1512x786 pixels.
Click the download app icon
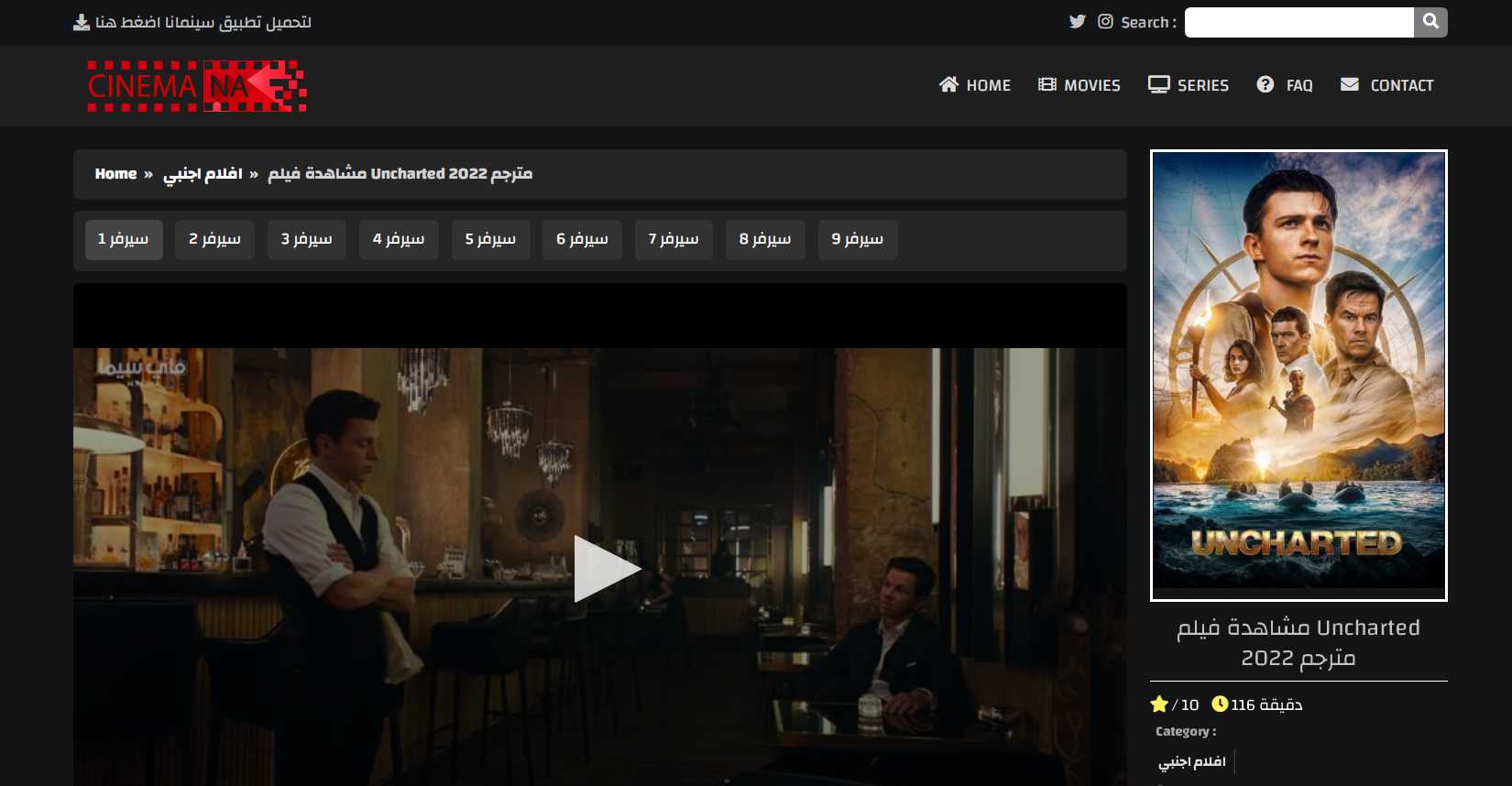[82, 22]
